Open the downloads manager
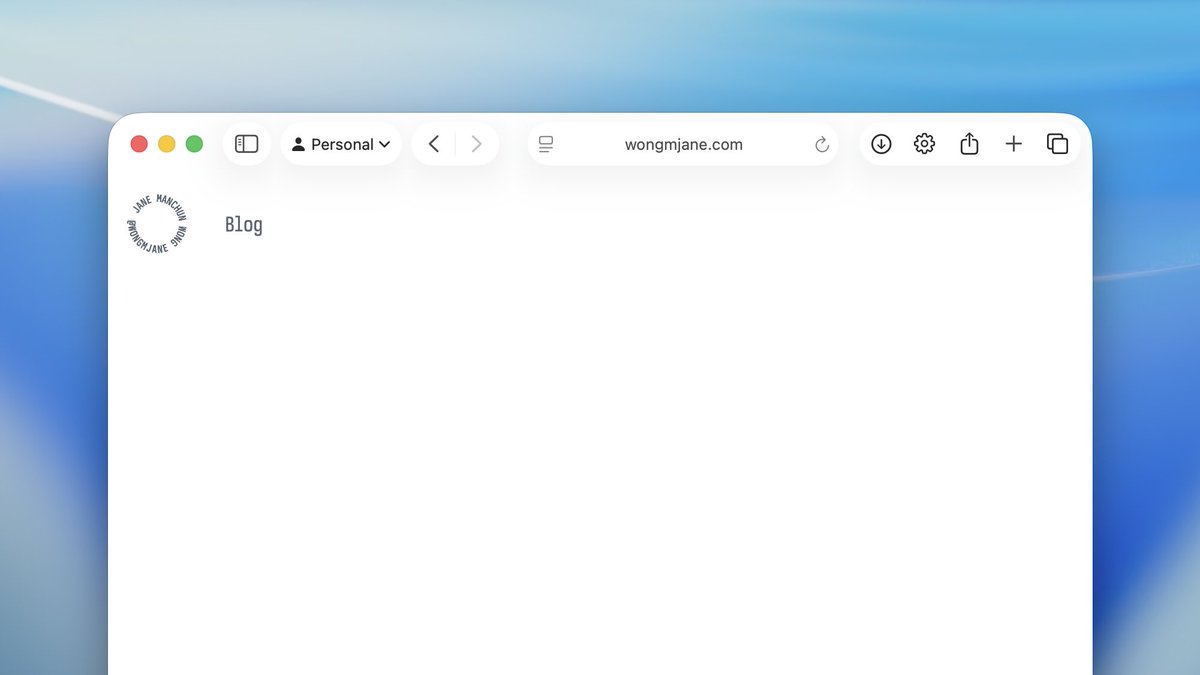1200x675 pixels. (881, 143)
